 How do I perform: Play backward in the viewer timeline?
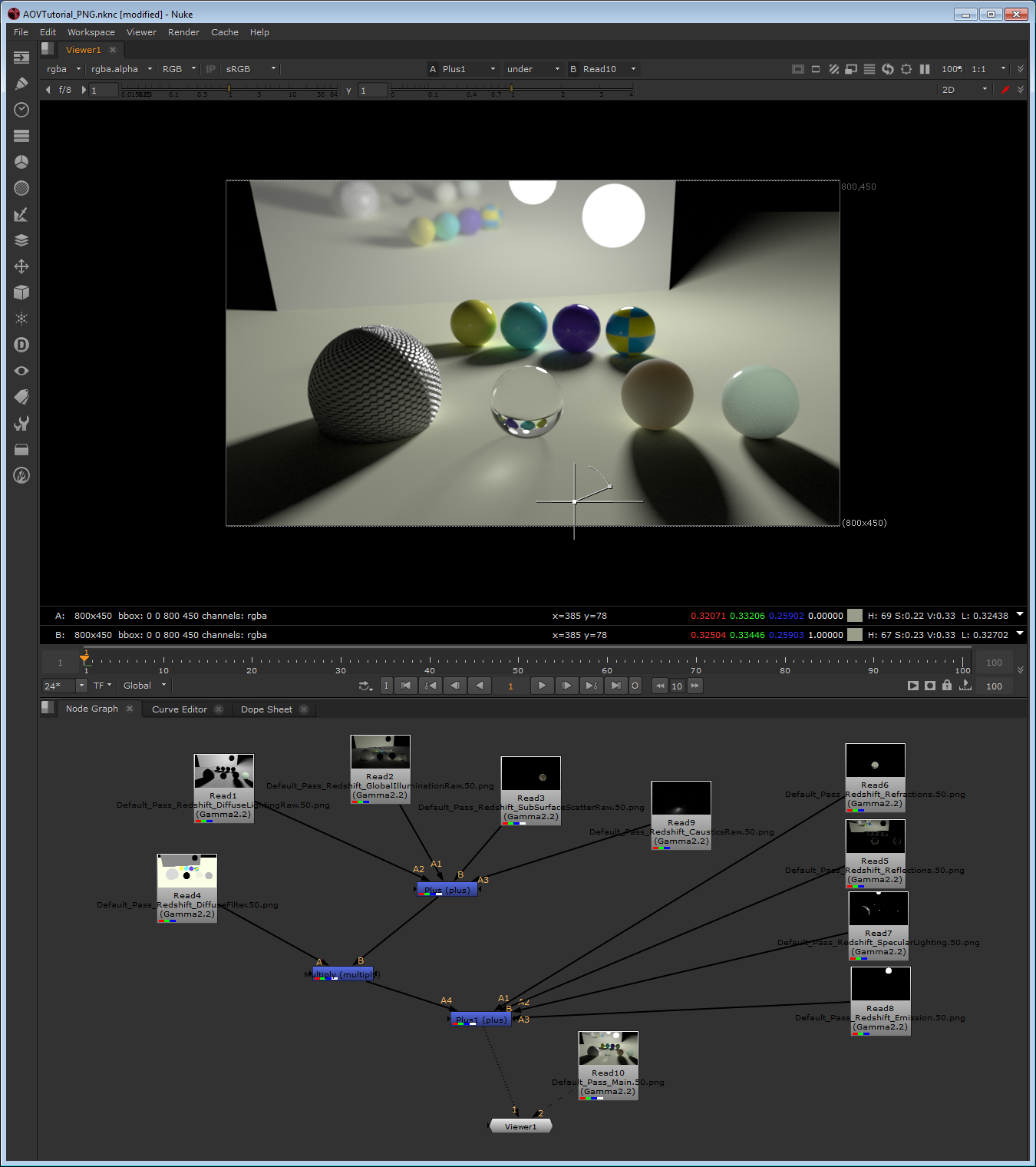(480, 686)
